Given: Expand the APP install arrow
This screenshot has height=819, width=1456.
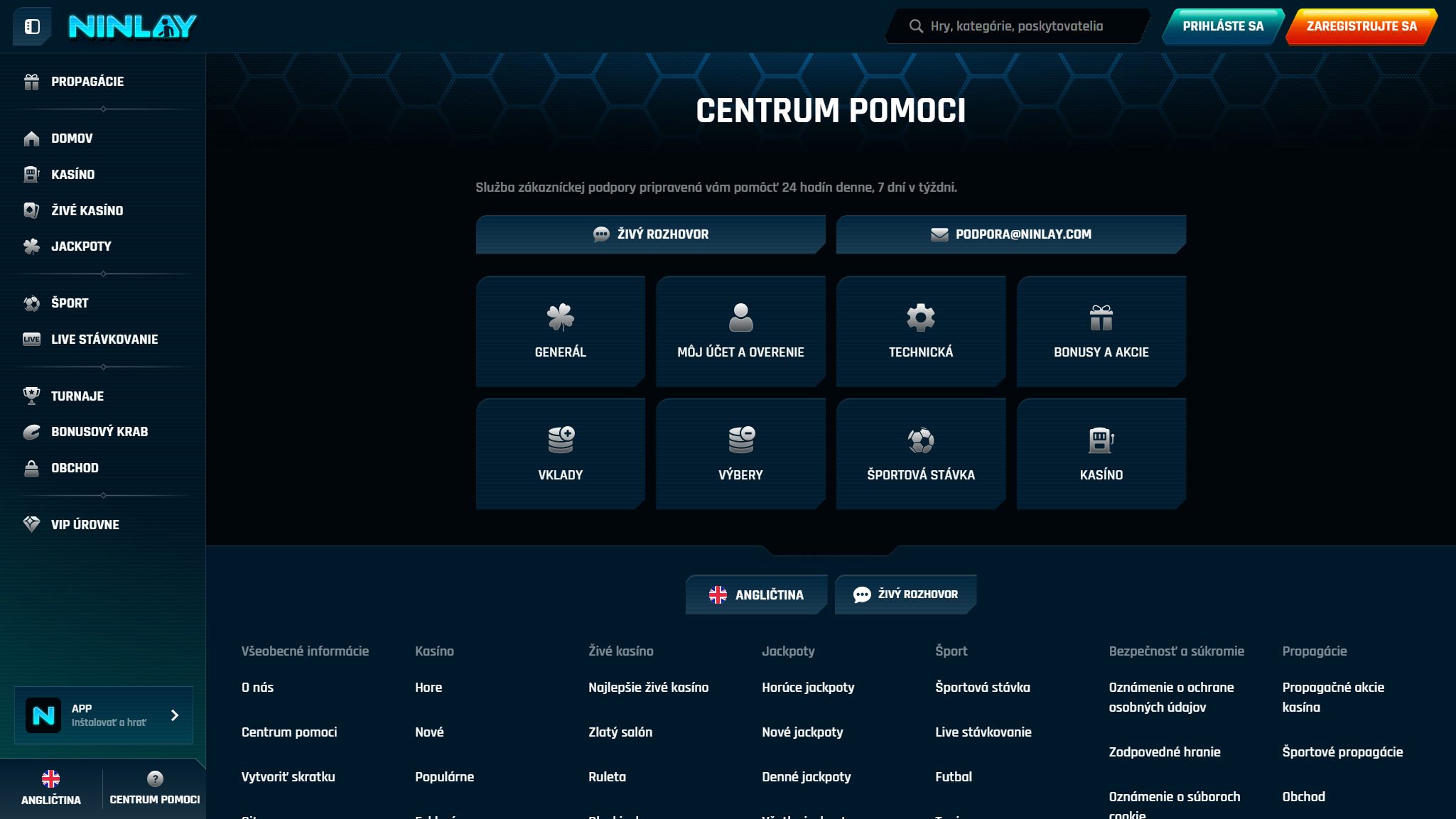Looking at the screenshot, I should point(175,715).
